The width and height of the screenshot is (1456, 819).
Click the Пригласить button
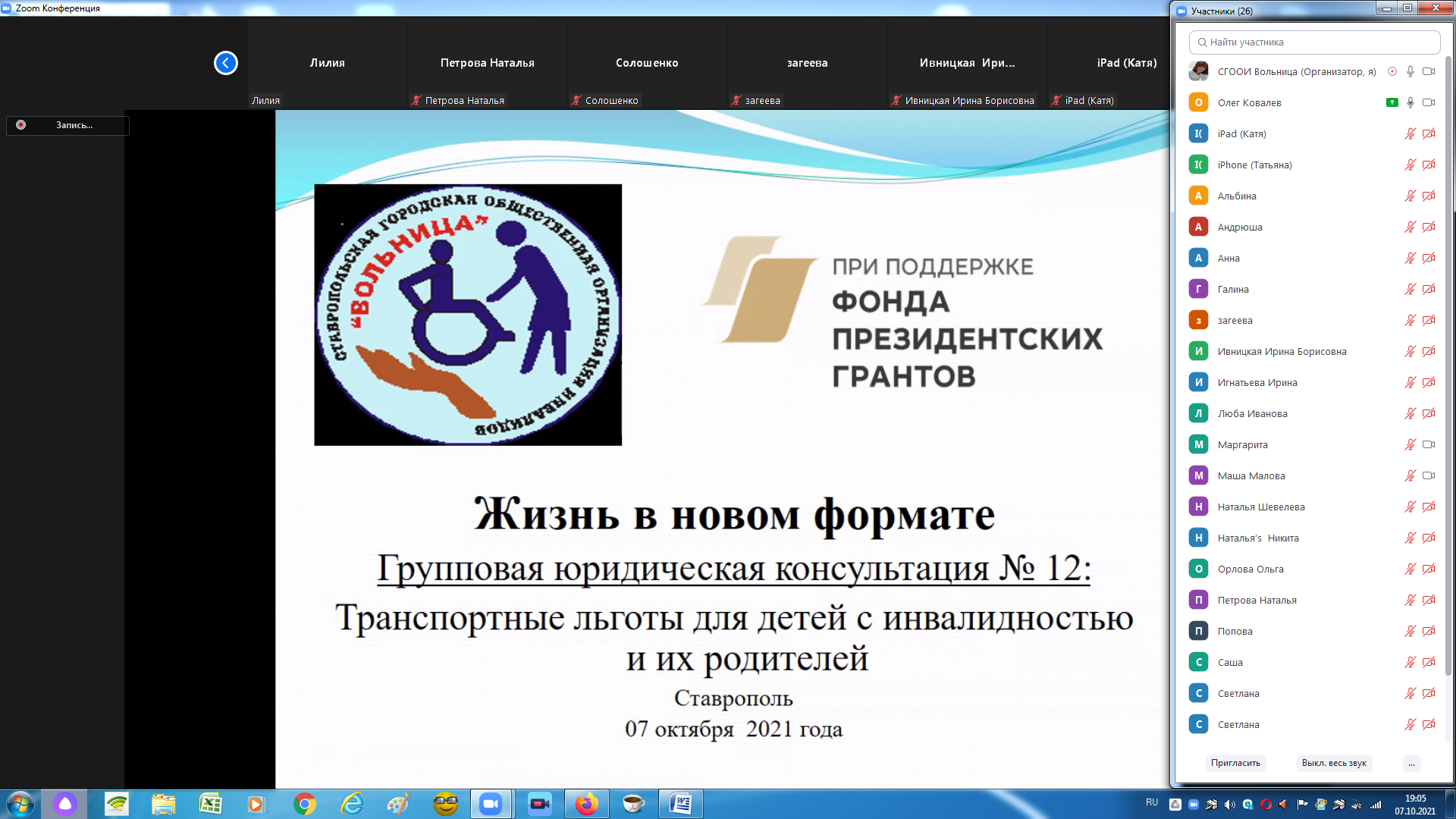[1235, 763]
